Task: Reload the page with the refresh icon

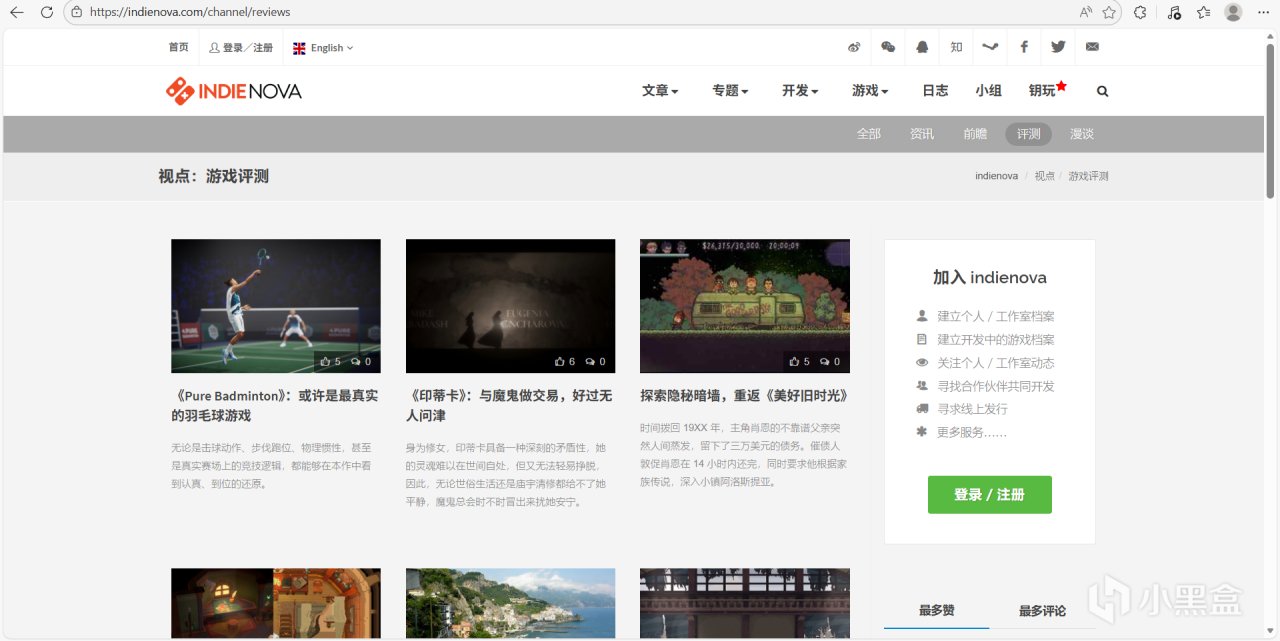Action: [46, 12]
